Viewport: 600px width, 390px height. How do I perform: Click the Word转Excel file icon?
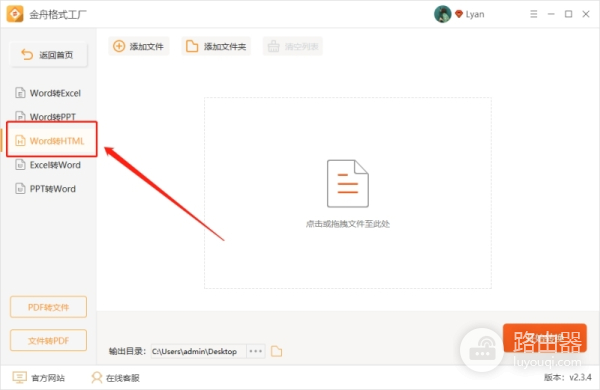click(x=20, y=93)
